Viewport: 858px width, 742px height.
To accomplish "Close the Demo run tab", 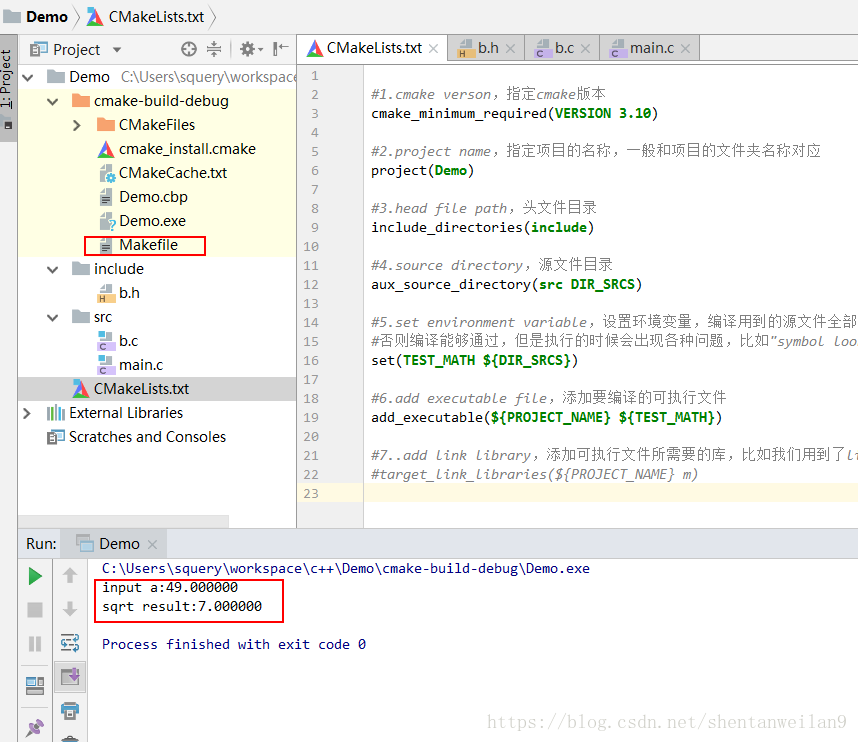I will [152, 544].
